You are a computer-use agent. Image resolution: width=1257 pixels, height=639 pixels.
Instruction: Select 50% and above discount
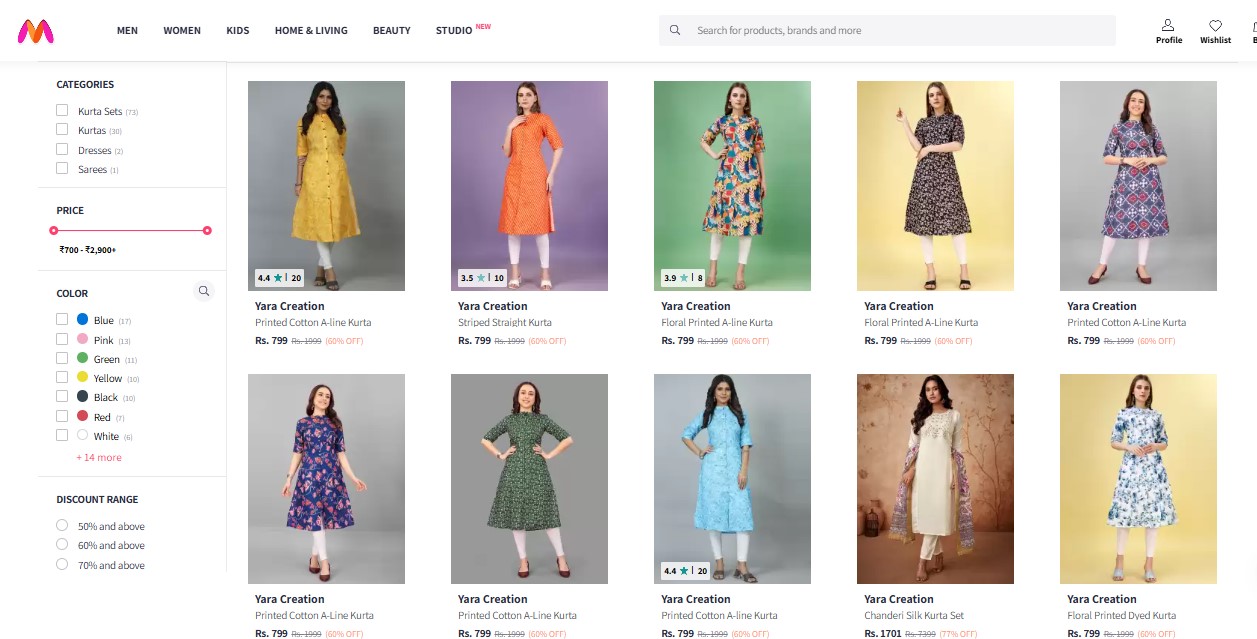tap(62, 526)
